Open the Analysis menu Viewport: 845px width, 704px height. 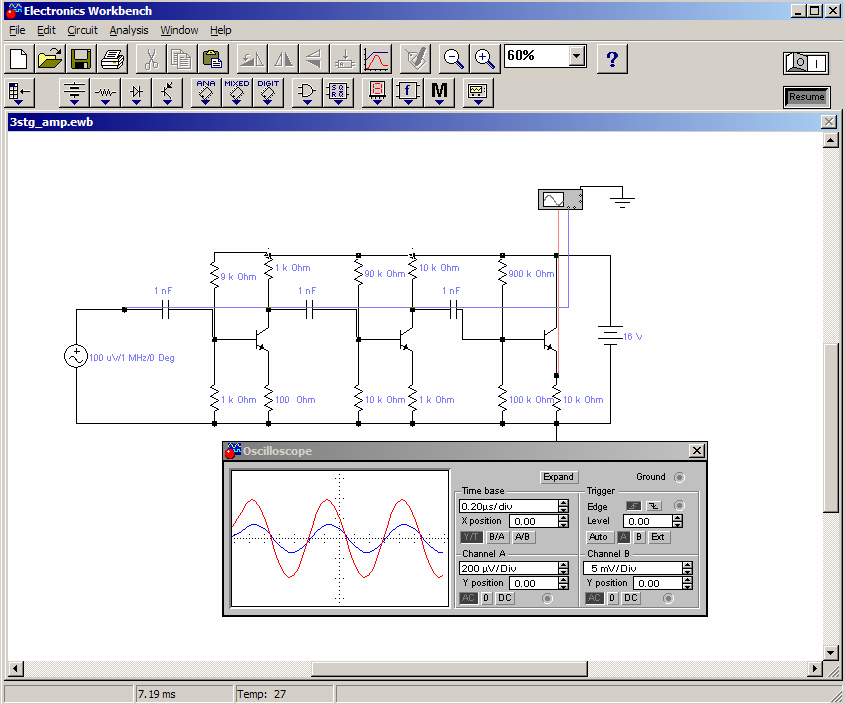pos(129,30)
